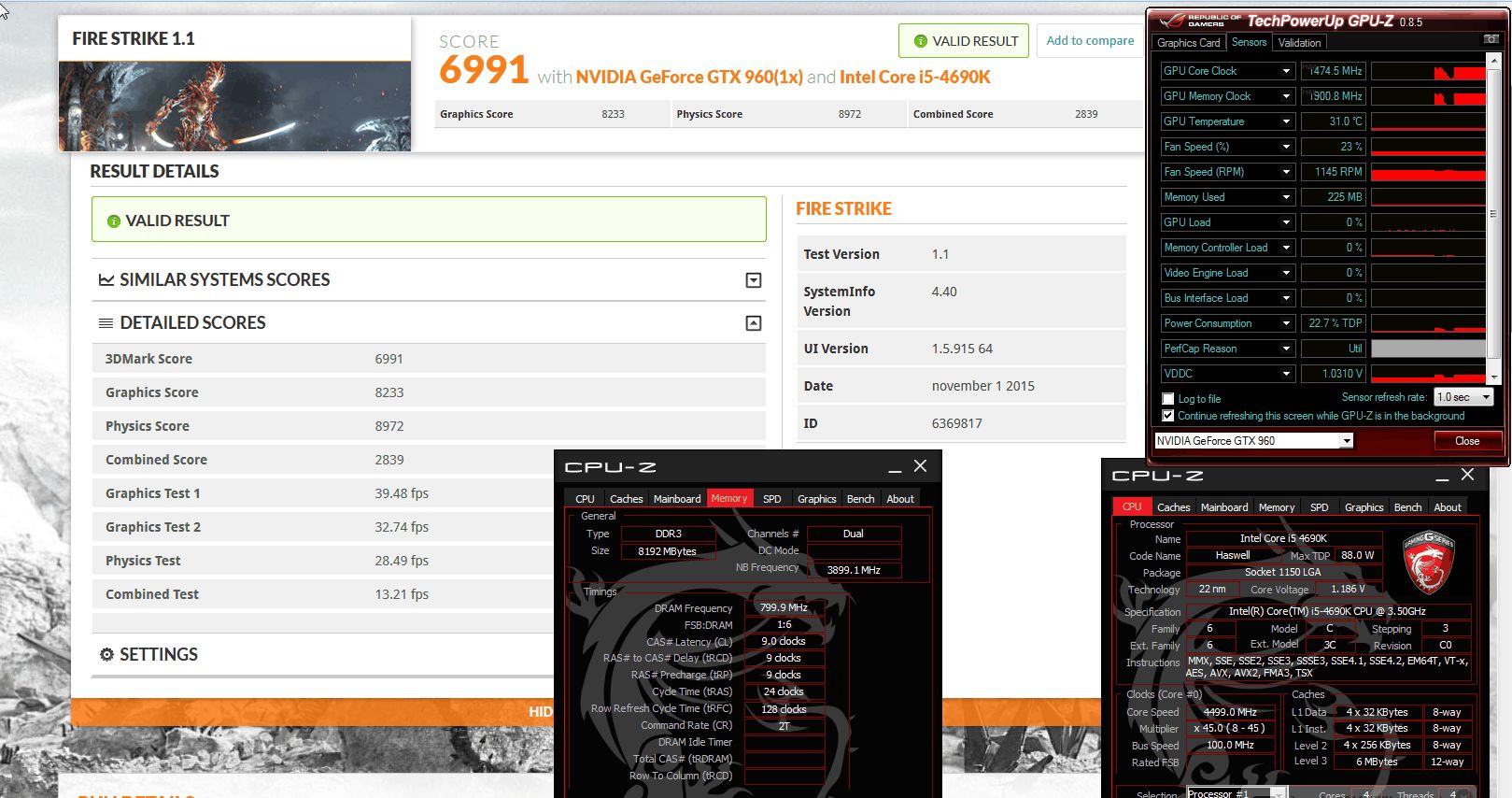Open Bench tab in the CPU CPU-Z window

pos(1408,507)
